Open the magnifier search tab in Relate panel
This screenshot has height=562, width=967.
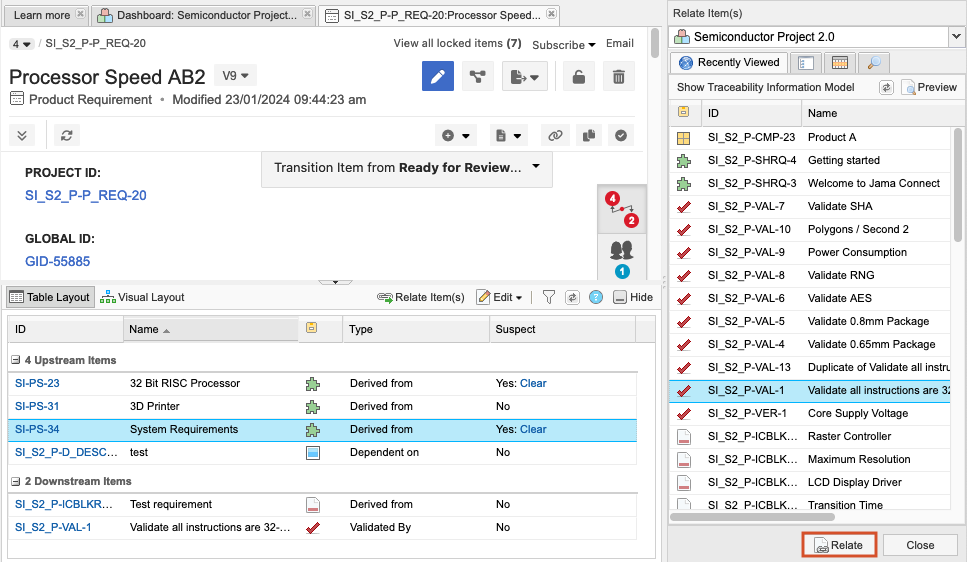click(x=874, y=63)
